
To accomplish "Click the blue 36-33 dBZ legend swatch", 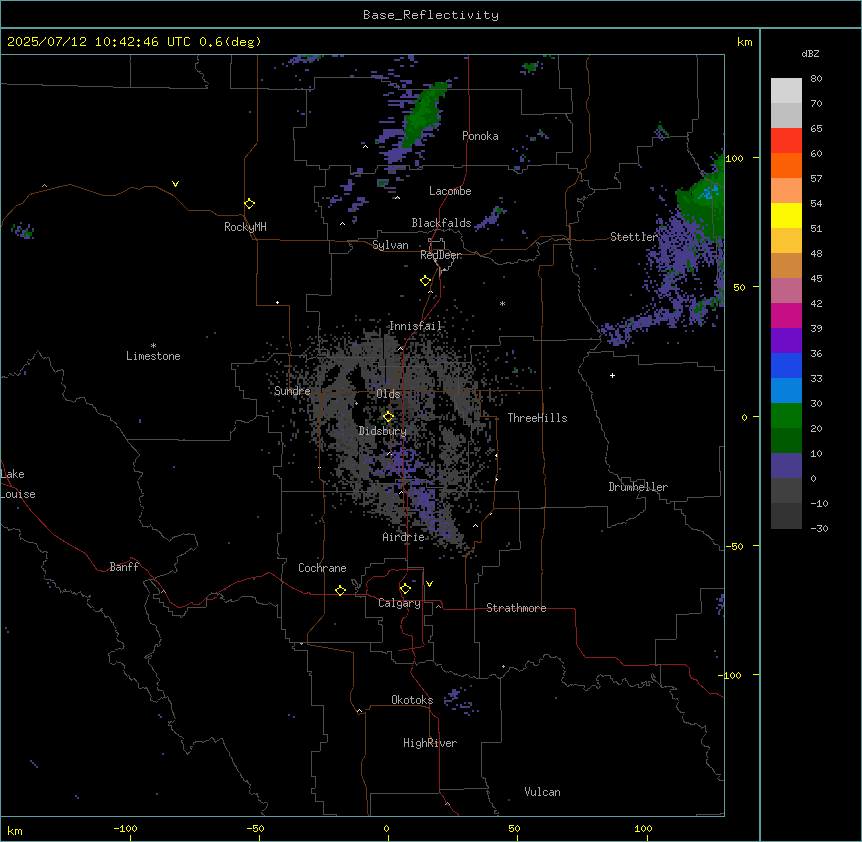I will click(786, 365).
